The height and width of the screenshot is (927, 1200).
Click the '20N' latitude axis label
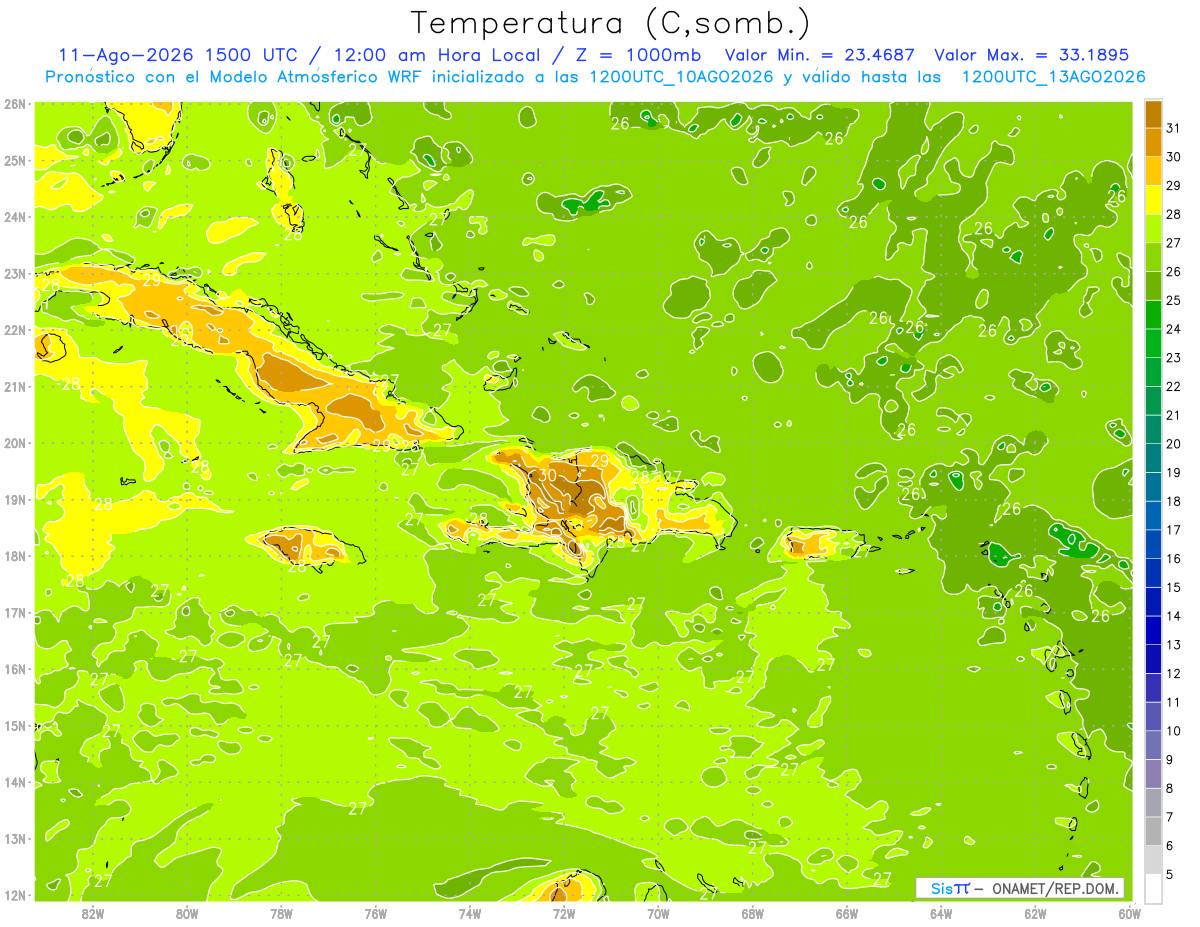click(x=15, y=443)
